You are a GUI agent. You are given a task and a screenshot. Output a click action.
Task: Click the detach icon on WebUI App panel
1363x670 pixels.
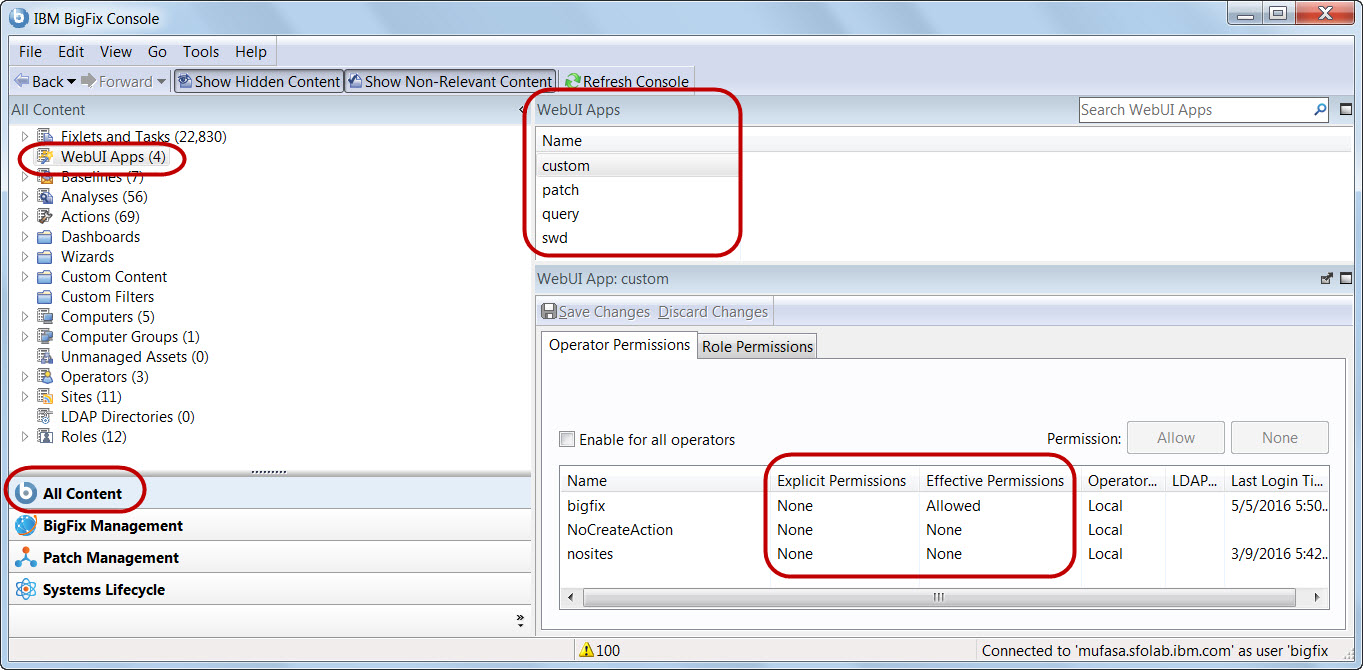[x=1326, y=278]
